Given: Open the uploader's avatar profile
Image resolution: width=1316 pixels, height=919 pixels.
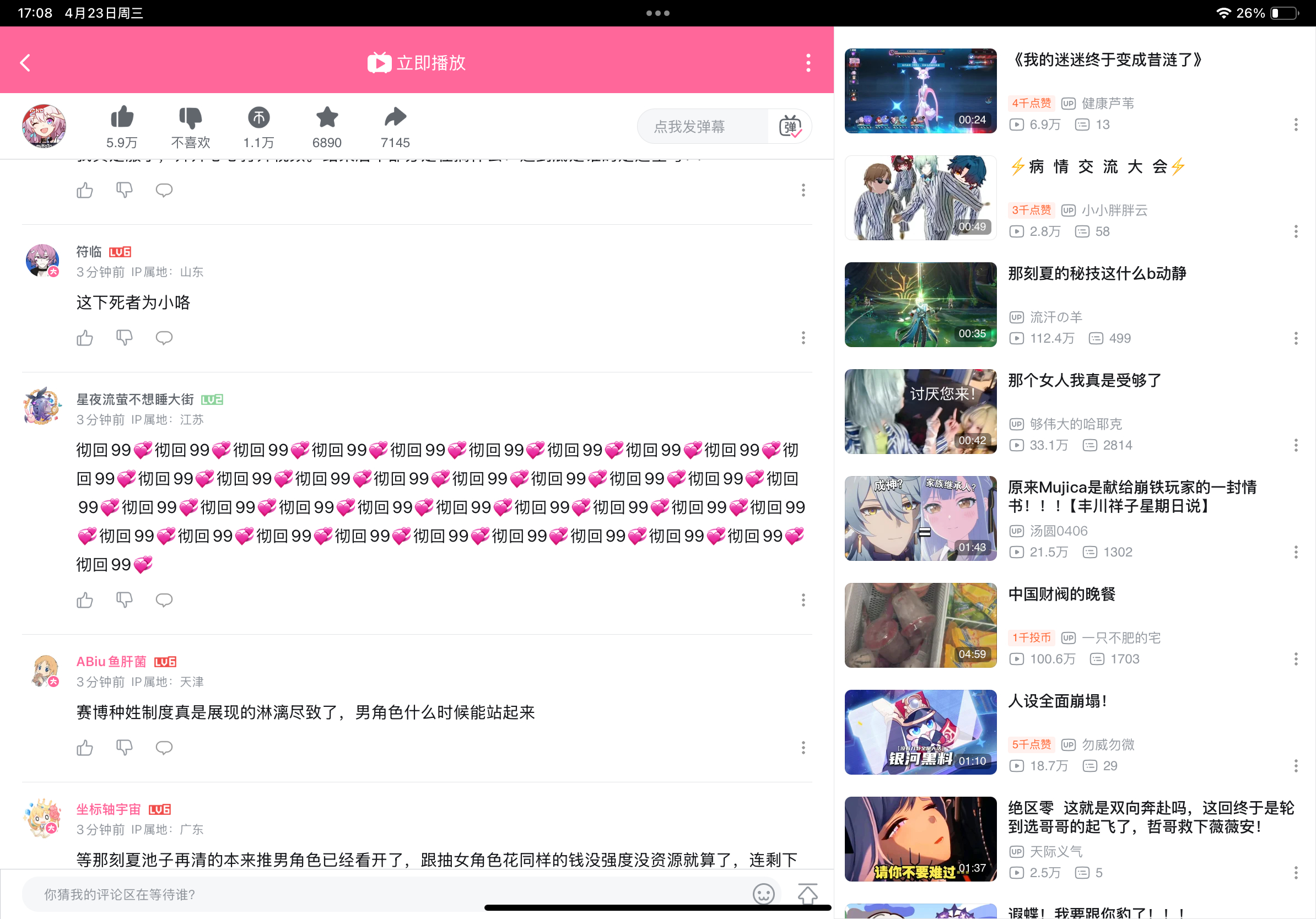Looking at the screenshot, I should (x=44, y=126).
